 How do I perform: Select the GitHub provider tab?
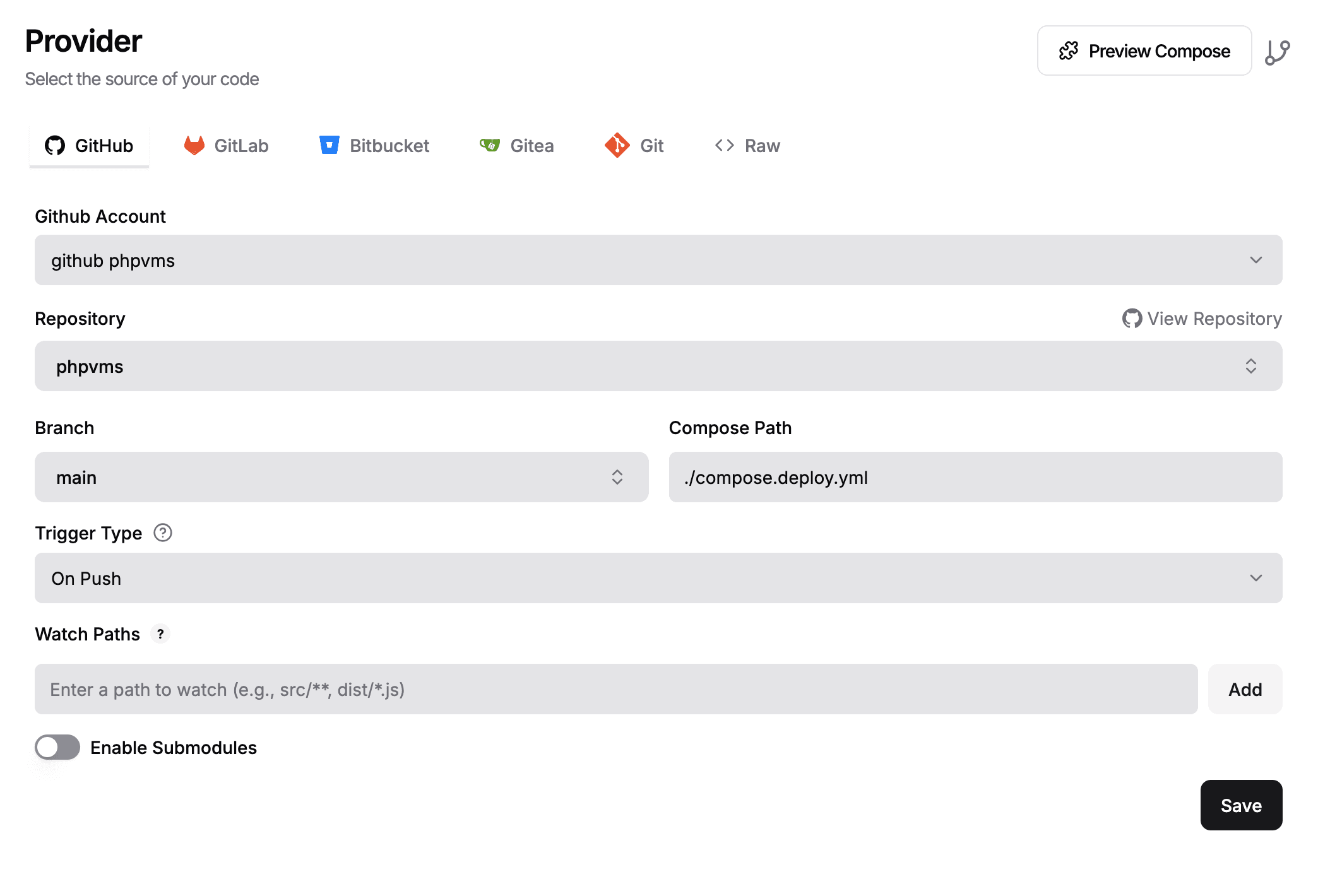[89, 145]
